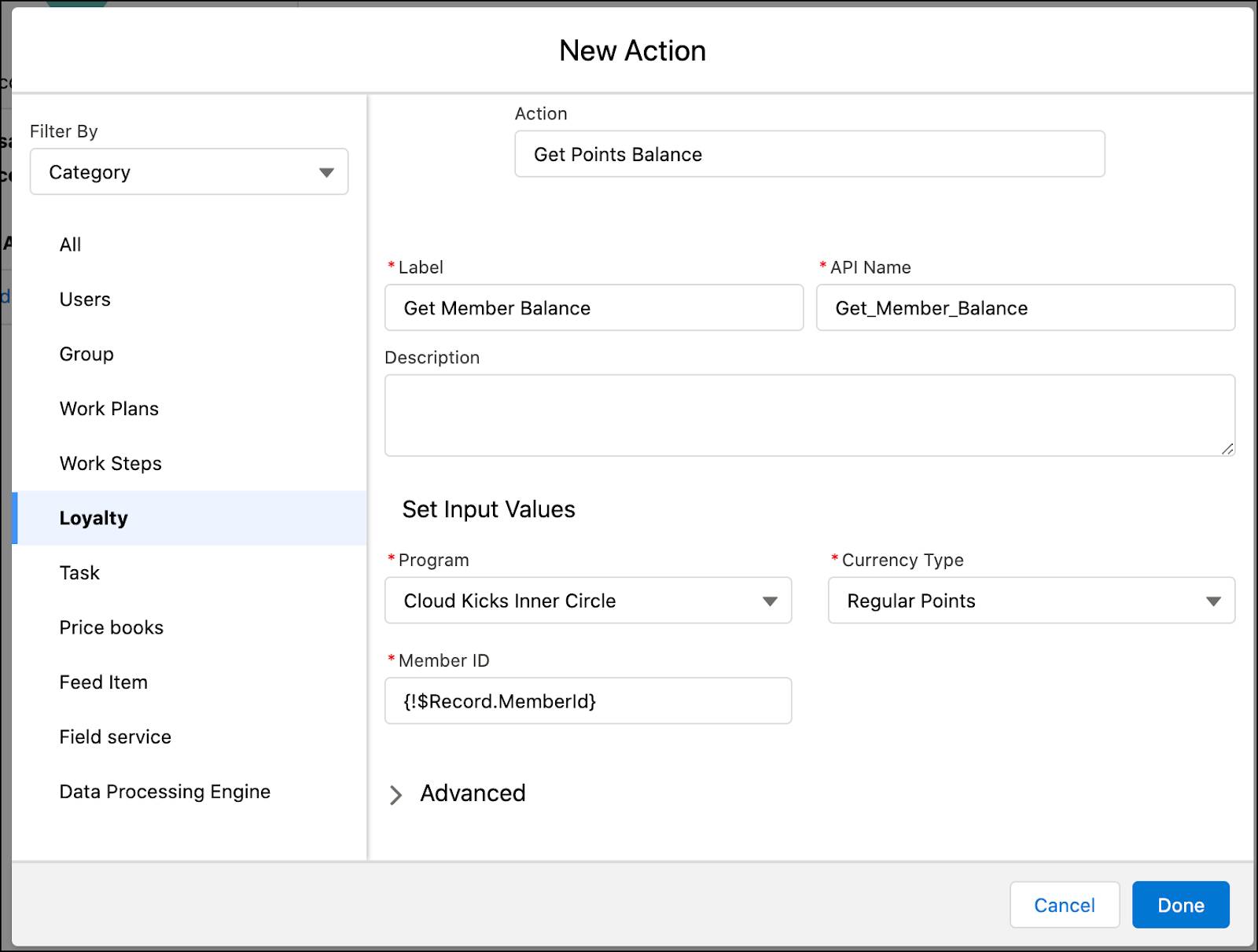Select the Task category filter
The width and height of the screenshot is (1258, 952).
tap(79, 572)
